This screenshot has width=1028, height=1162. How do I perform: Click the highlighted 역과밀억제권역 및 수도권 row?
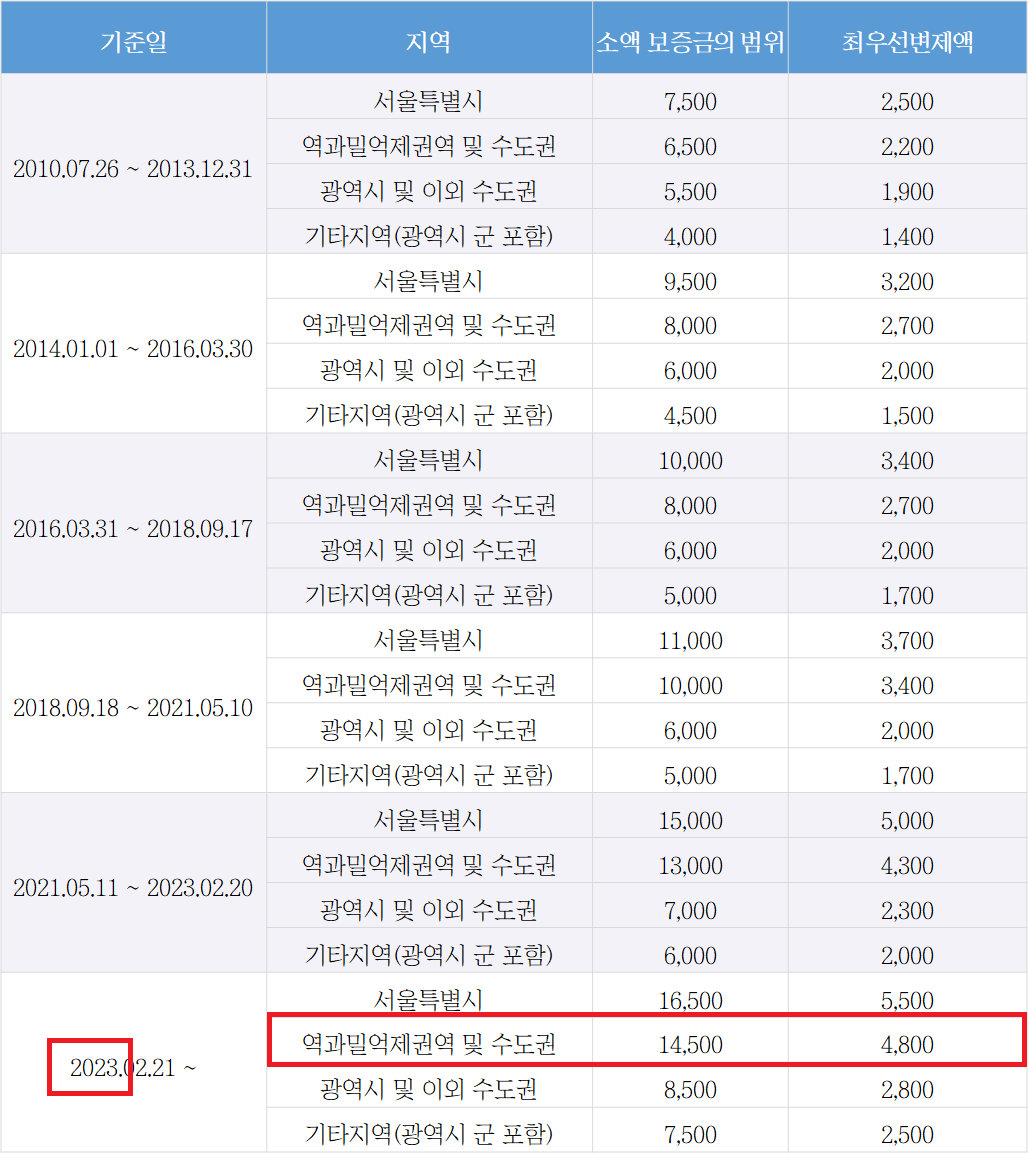(429, 1044)
